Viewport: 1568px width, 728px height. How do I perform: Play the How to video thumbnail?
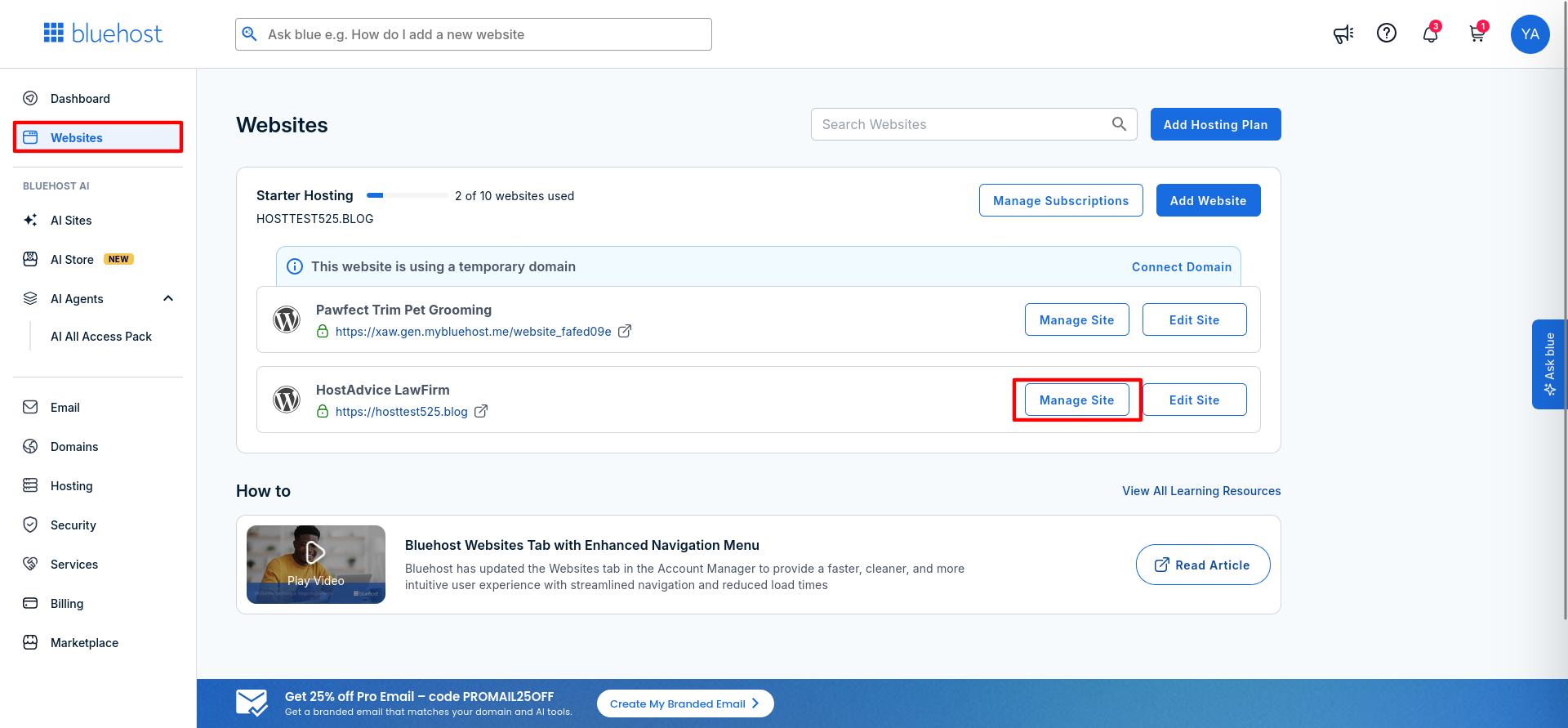tap(316, 565)
